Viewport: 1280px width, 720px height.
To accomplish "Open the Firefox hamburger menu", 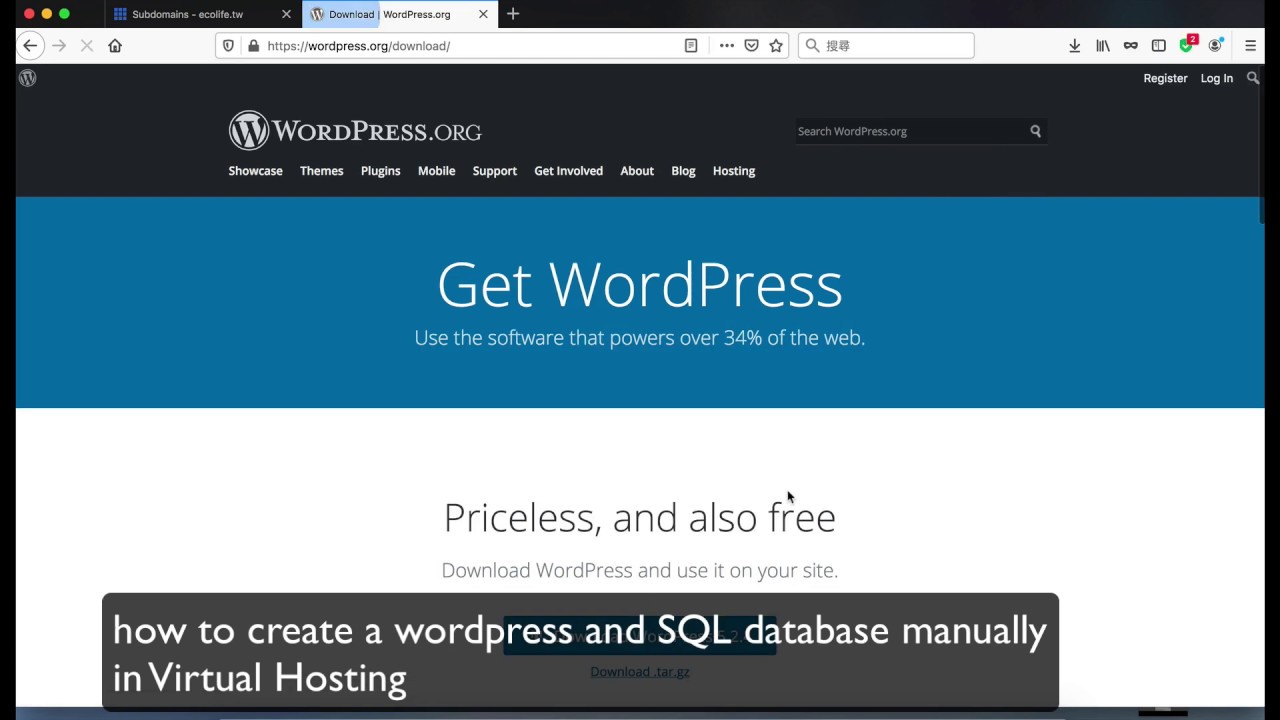I will click(x=1250, y=45).
